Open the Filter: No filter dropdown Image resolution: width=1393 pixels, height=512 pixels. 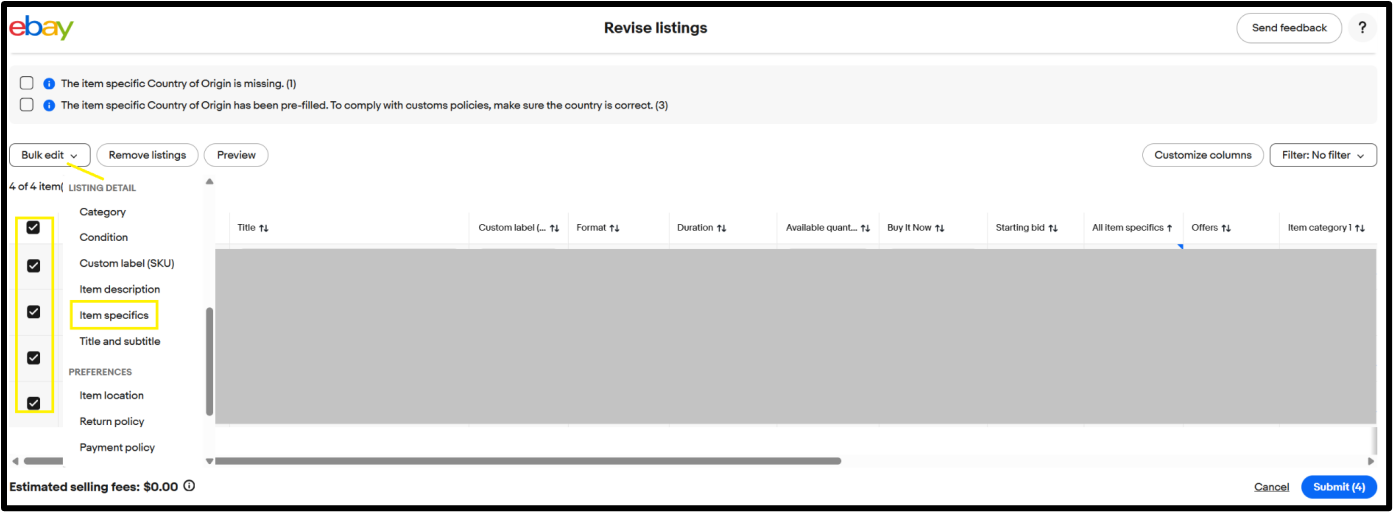point(1322,155)
